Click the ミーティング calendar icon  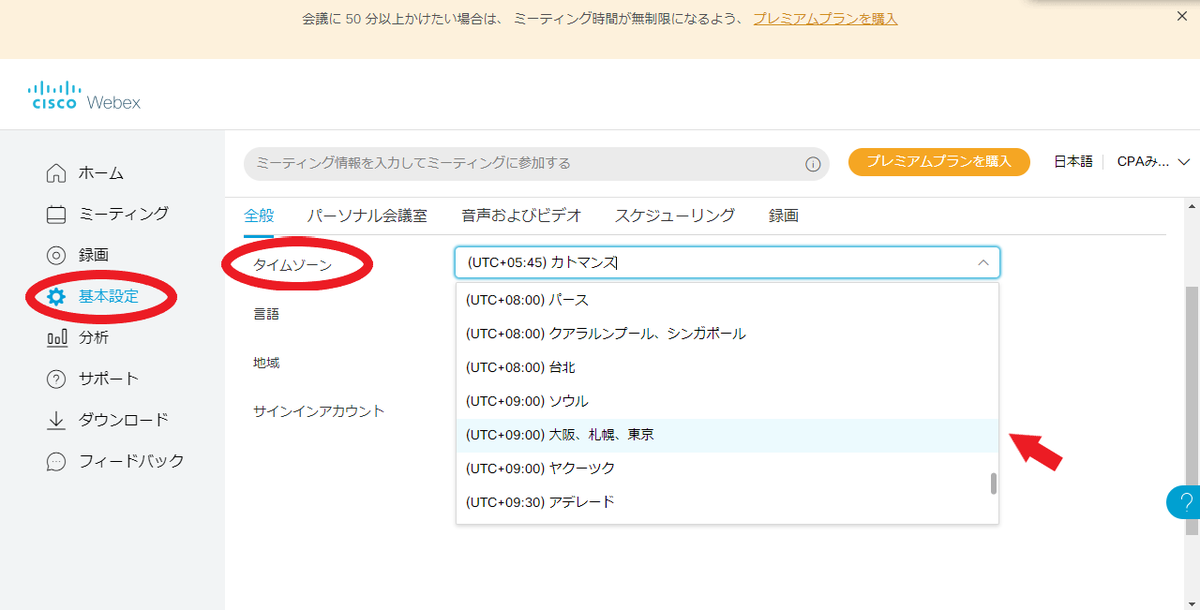pyautogui.click(x=57, y=214)
